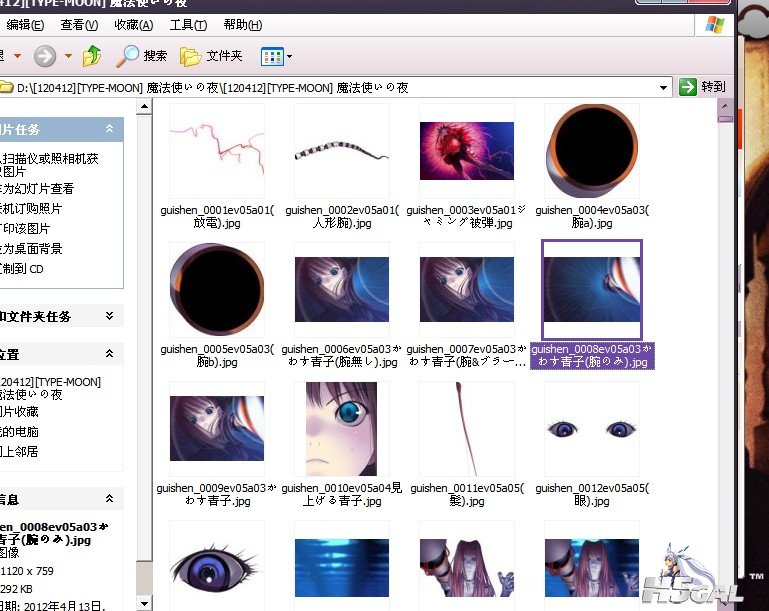This screenshot has height=611, width=769.
Task: Click the order prints online link
Action: coord(31,209)
